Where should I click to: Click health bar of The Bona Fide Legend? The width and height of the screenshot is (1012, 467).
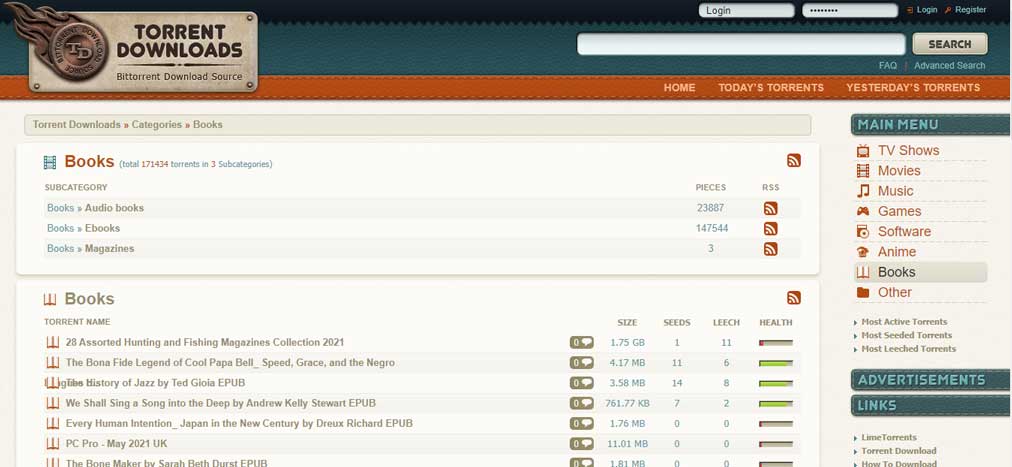click(776, 363)
